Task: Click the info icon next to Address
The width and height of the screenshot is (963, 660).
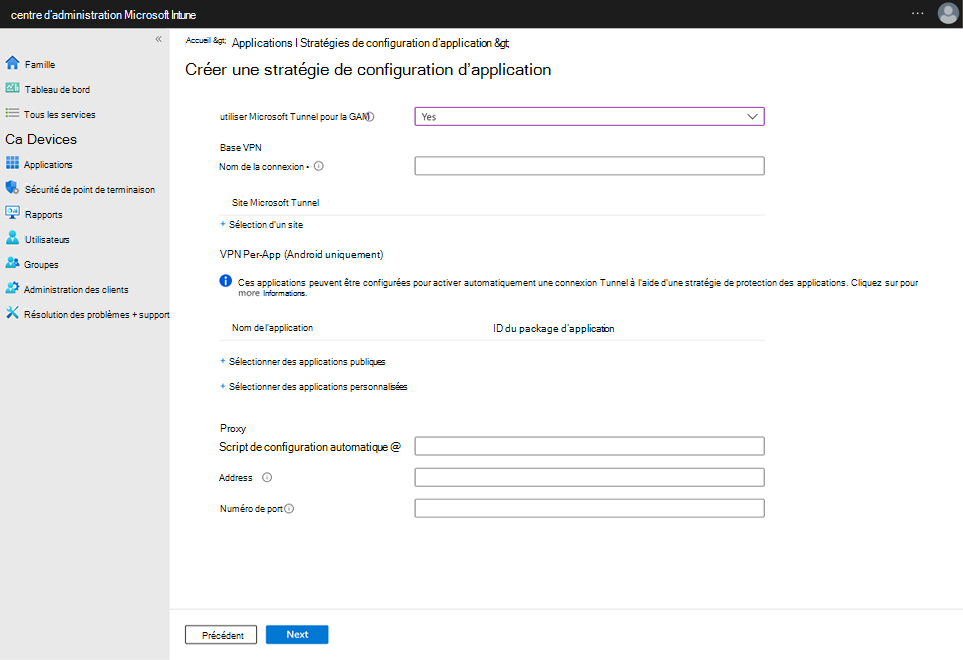Action: 267,477
